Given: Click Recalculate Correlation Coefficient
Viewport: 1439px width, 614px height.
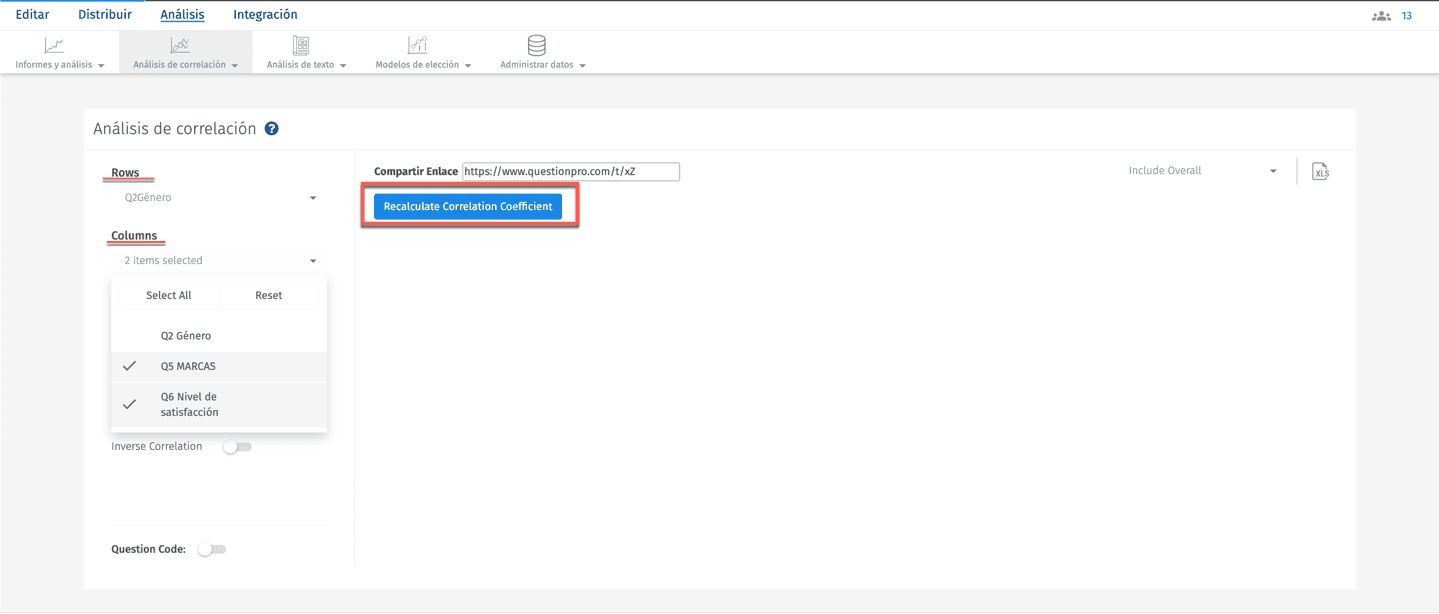Looking at the screenshot, I should (469, 205).
